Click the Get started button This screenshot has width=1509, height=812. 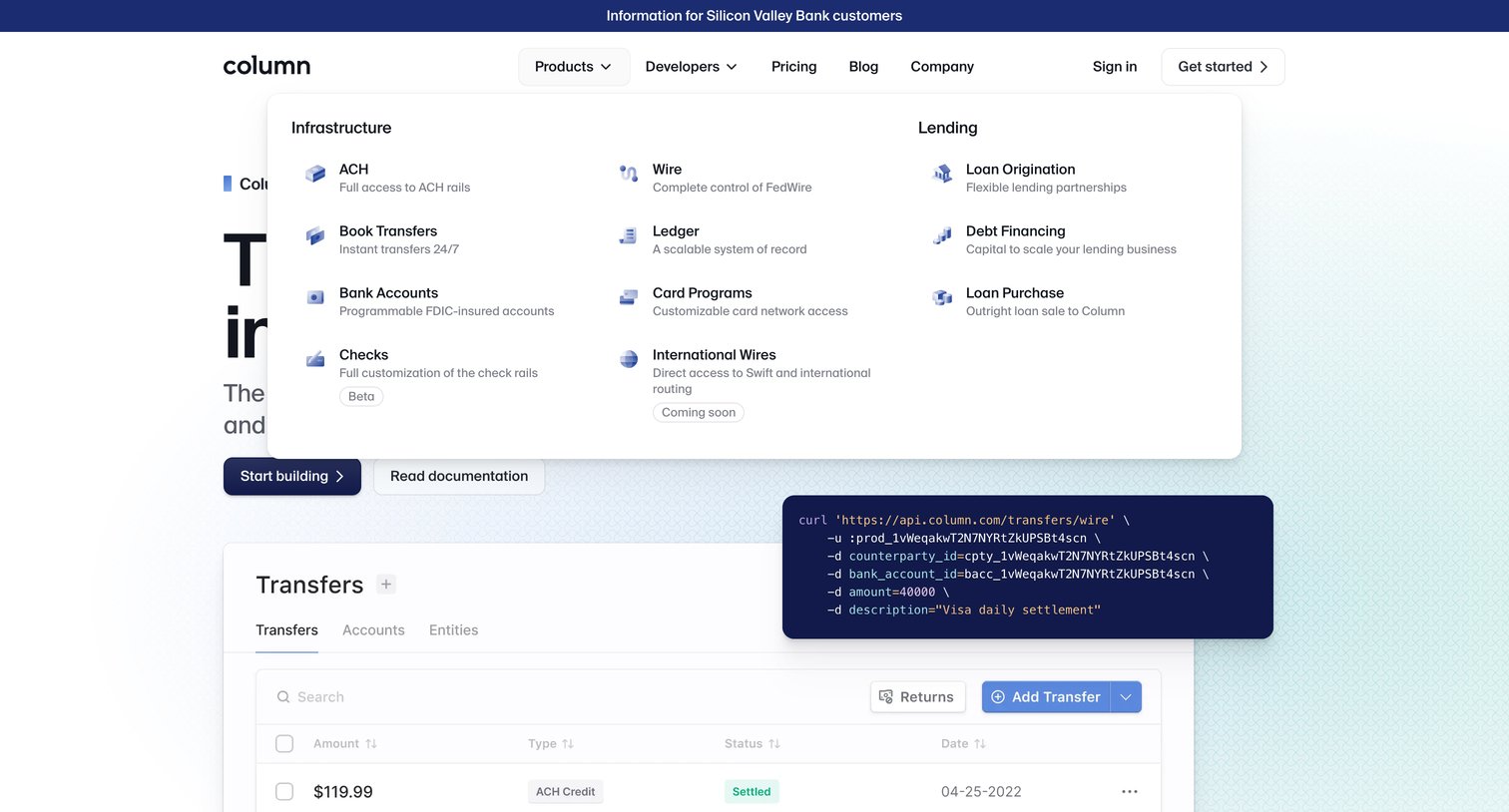click(1223, 67)
